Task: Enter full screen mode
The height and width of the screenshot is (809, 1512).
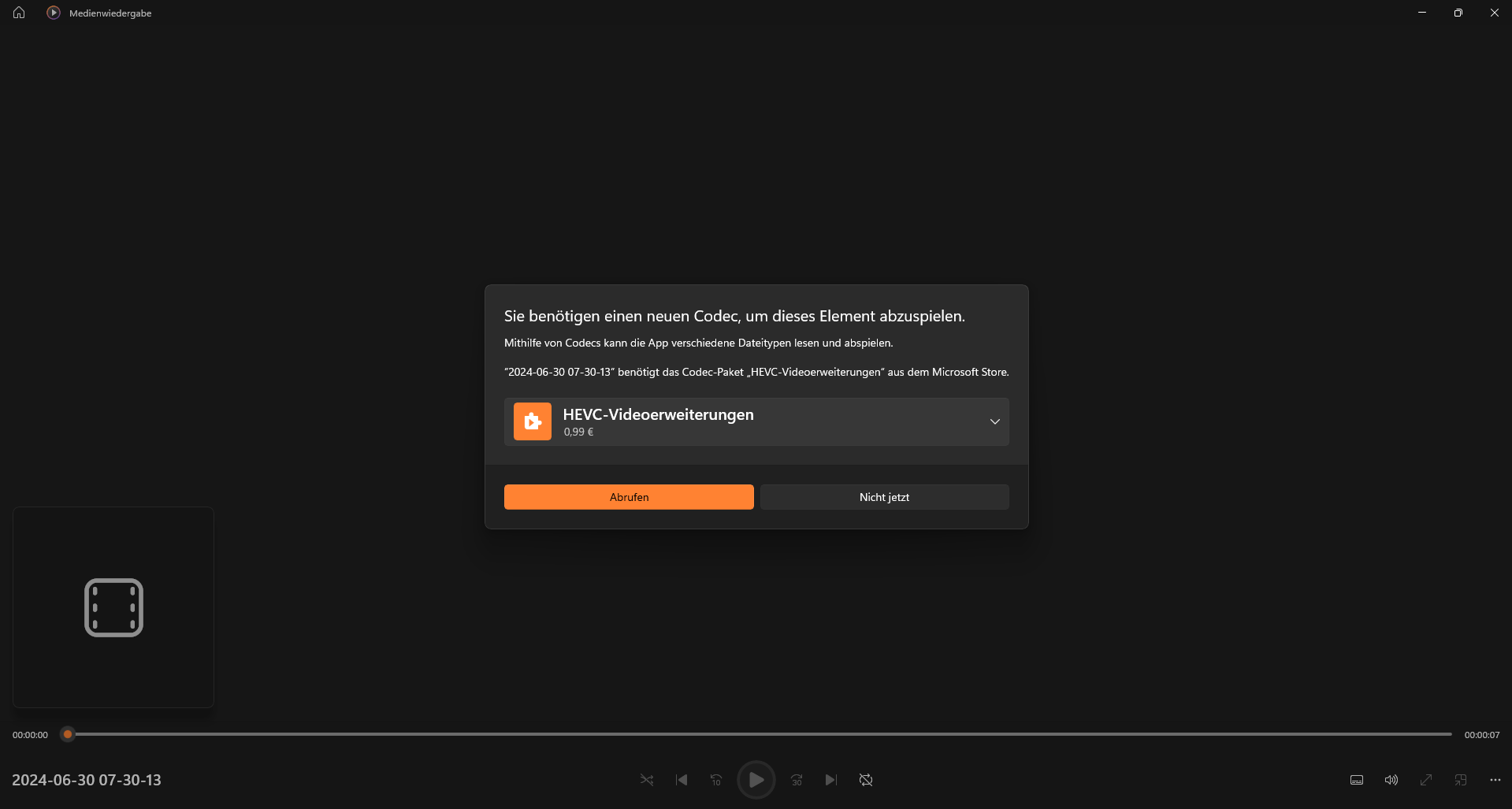Action: 1425,780
